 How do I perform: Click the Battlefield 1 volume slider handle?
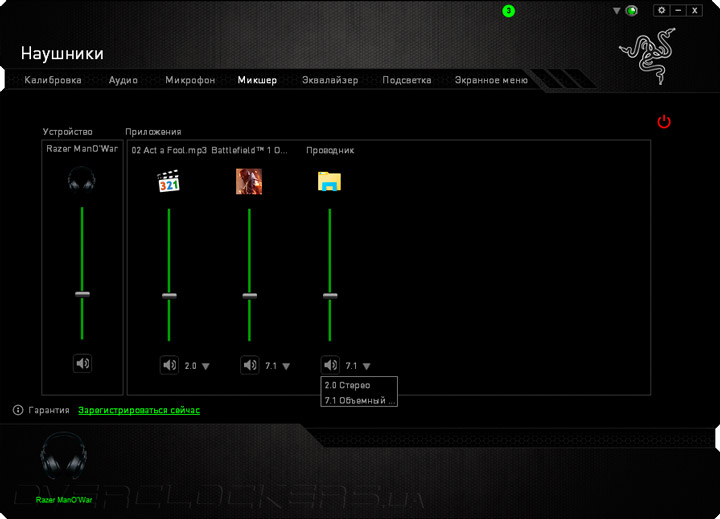(250, 296)
